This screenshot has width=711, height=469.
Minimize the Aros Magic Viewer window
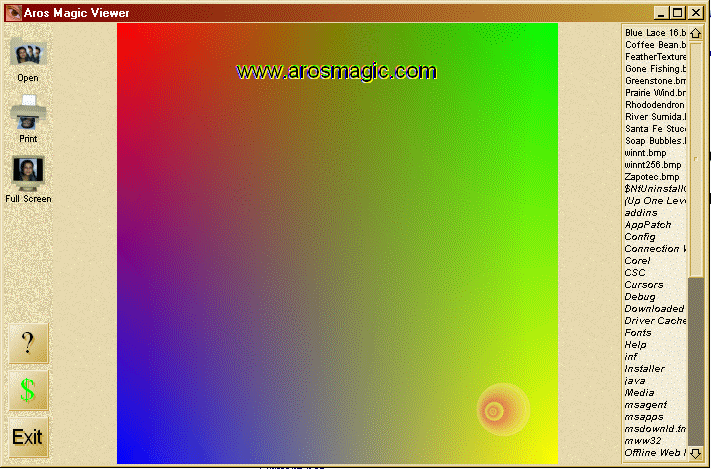point(661,13)
